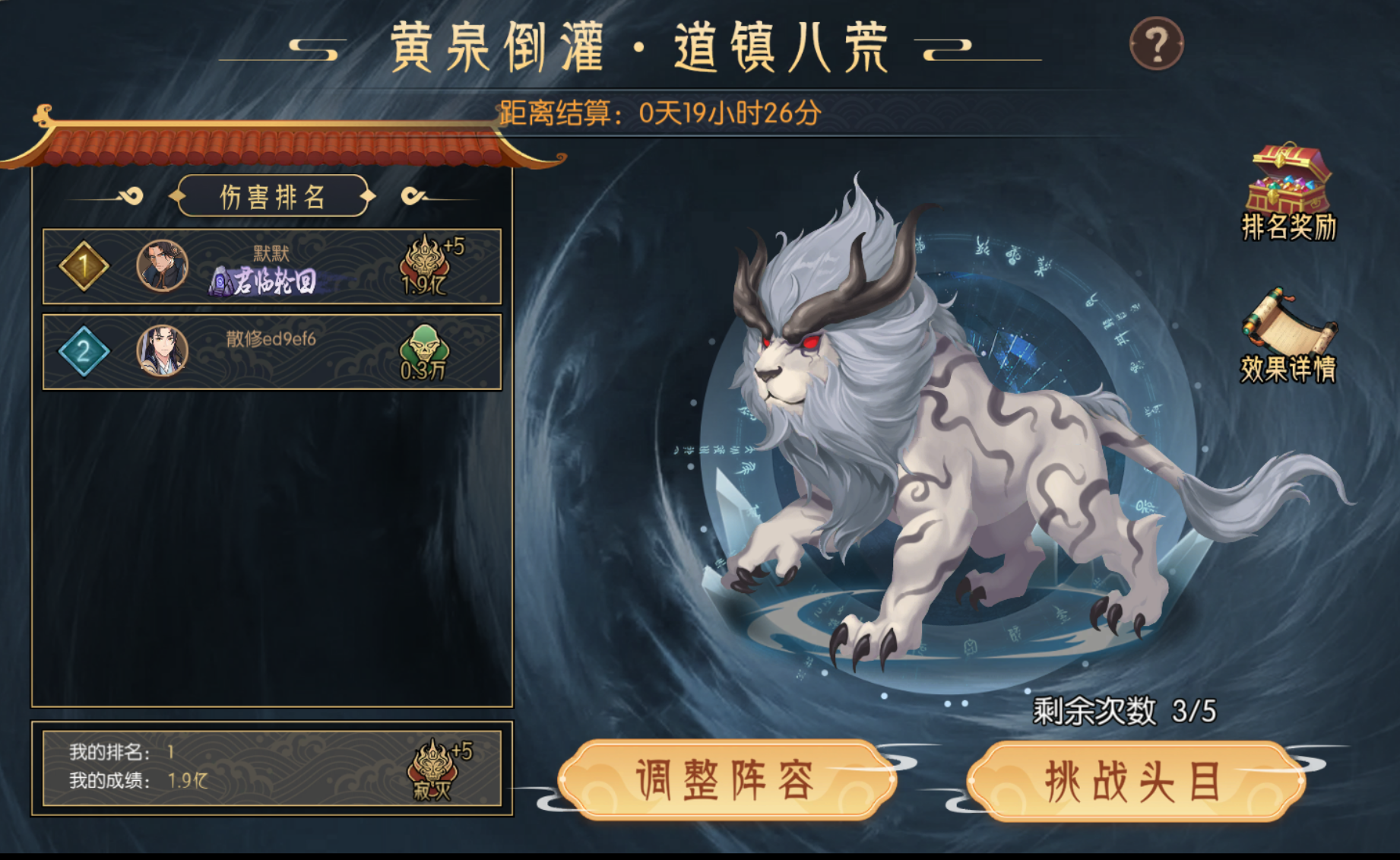This screenshot has width=1400, height=860.
Task: View player 散修ed9ef6's avatar portrait
Action: click(x=162, y=351)
